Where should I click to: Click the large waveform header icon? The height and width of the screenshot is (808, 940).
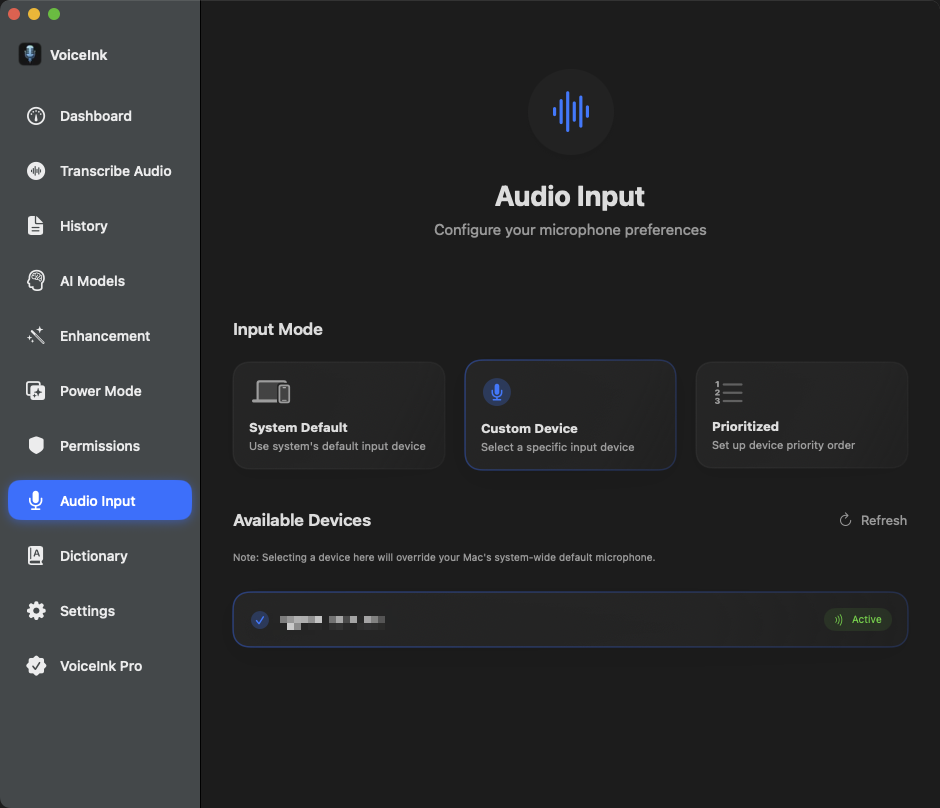[x=570, y=111]
